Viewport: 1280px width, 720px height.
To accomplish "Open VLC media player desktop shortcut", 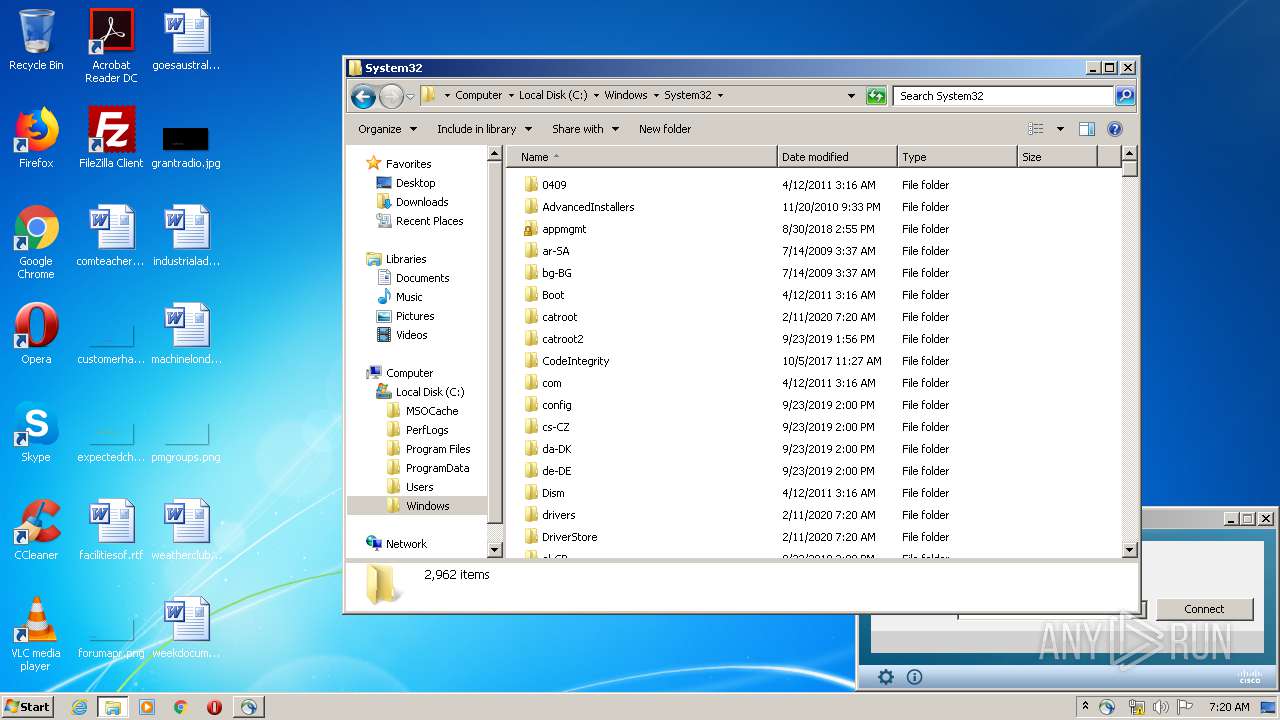I will click(x=36, y=634).
